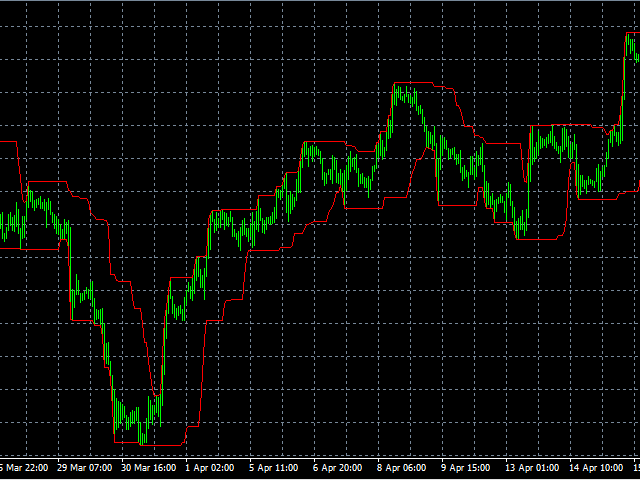The width and height of the screenshot is (640, 480).
Task: Click the "13 Apr 01:00" time axis label
Action: point(533,467)
